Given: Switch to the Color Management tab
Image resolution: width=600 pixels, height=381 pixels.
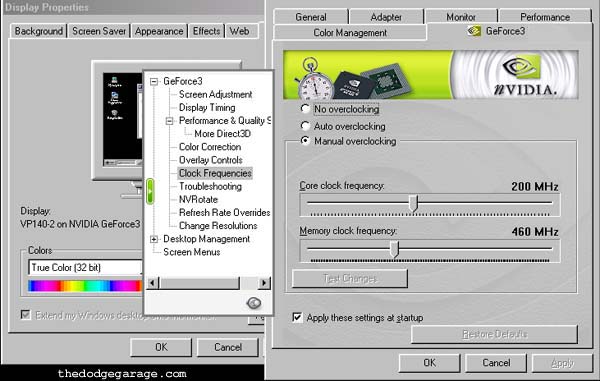Looking at the screenshot, I should click(x=350, y=33).
